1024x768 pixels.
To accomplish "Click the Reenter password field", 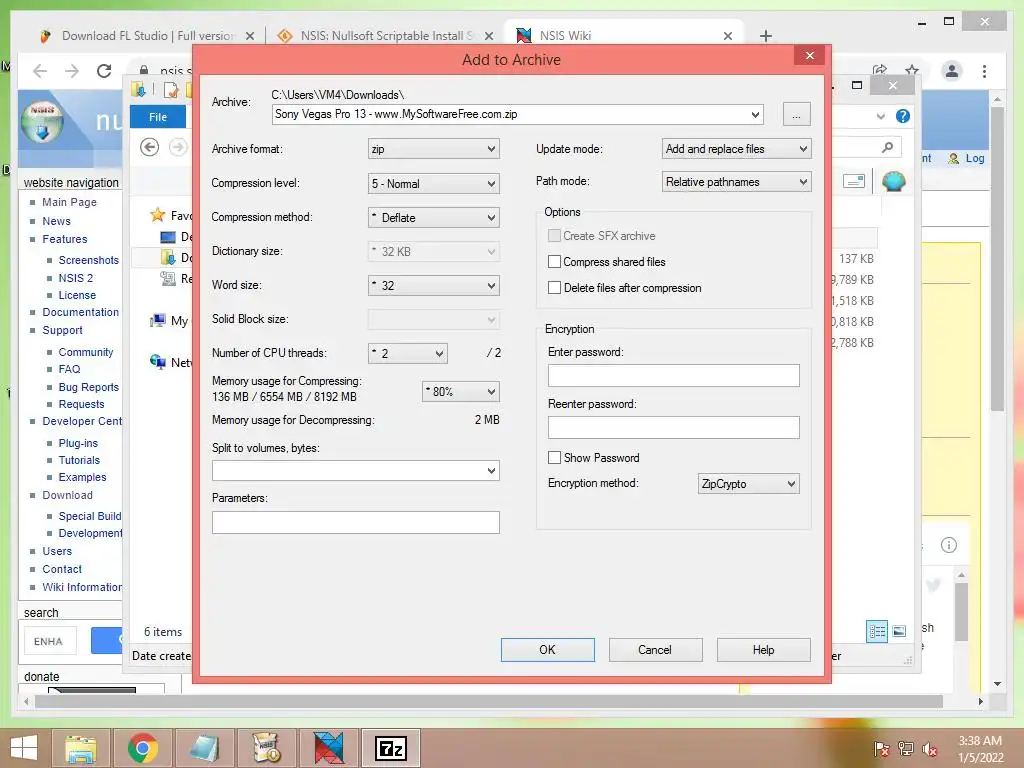I will (673, 428).
